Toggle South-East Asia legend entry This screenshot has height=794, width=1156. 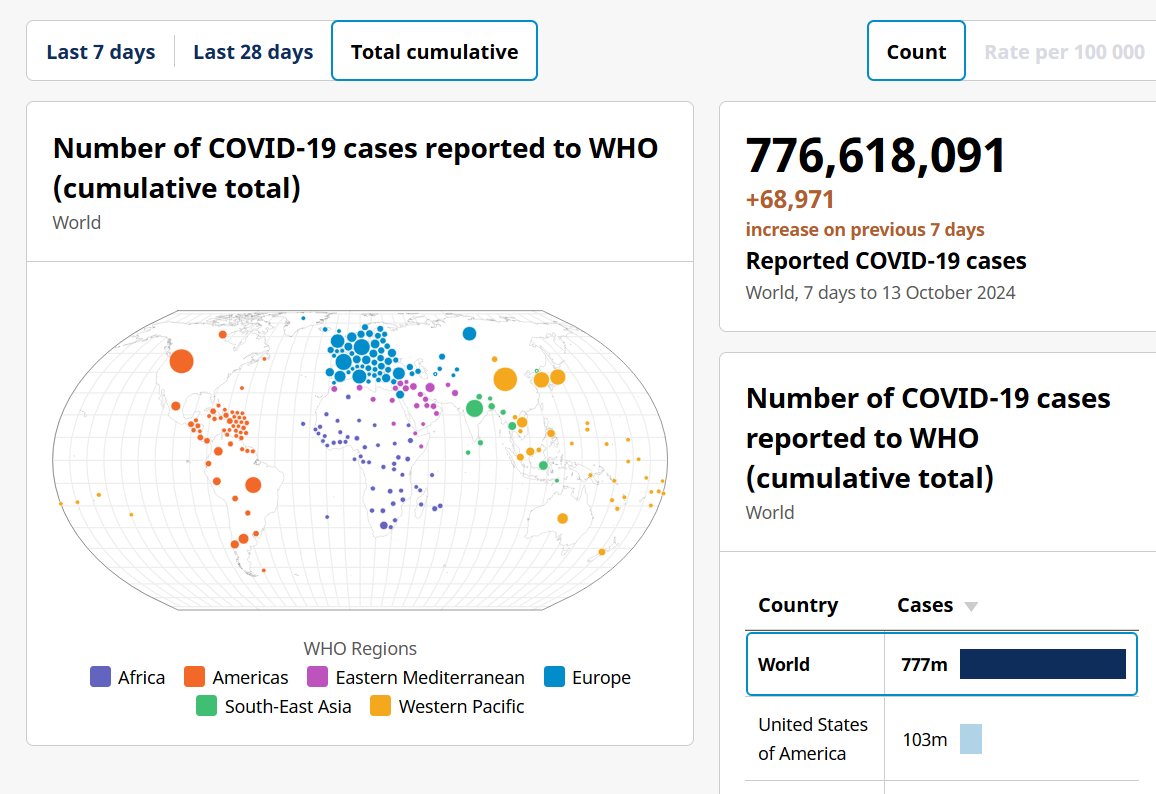coord(274,706)
